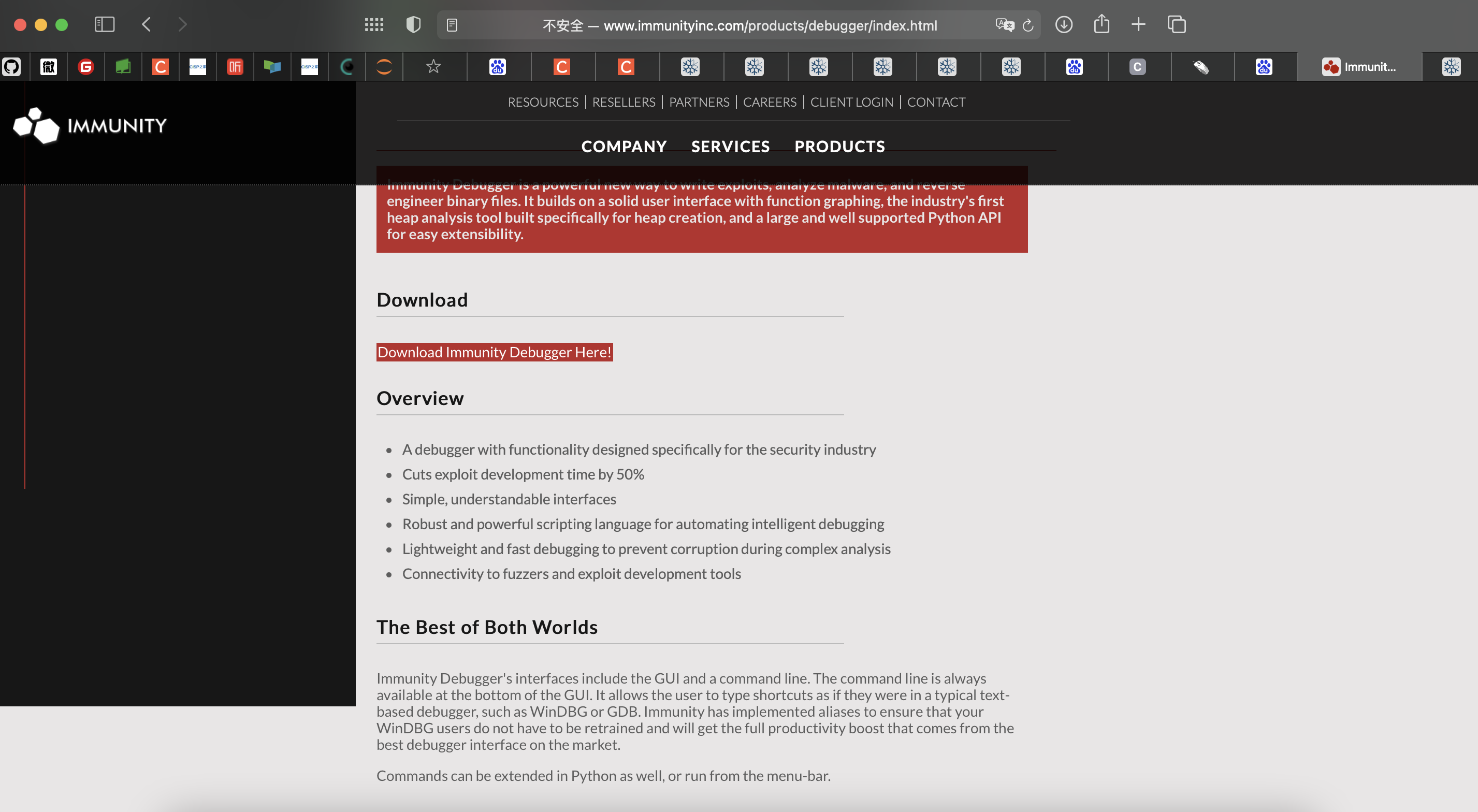The height and width of the screenshot is (812, 1478).
Task: Open the PRODUCTS menu
Action: tap(839, 147)
